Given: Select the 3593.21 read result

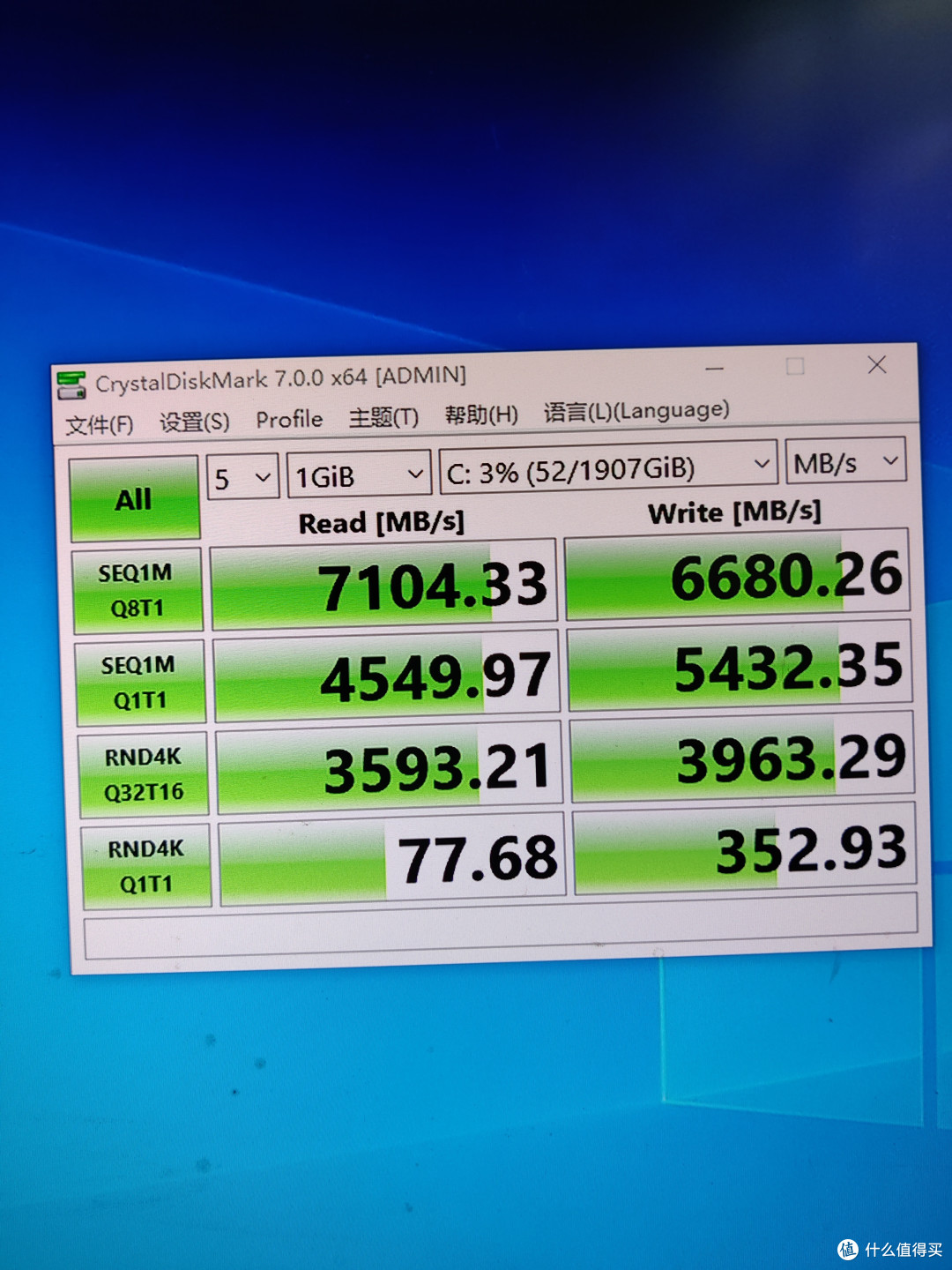Looking at the screenshot, I should (390, 767).
